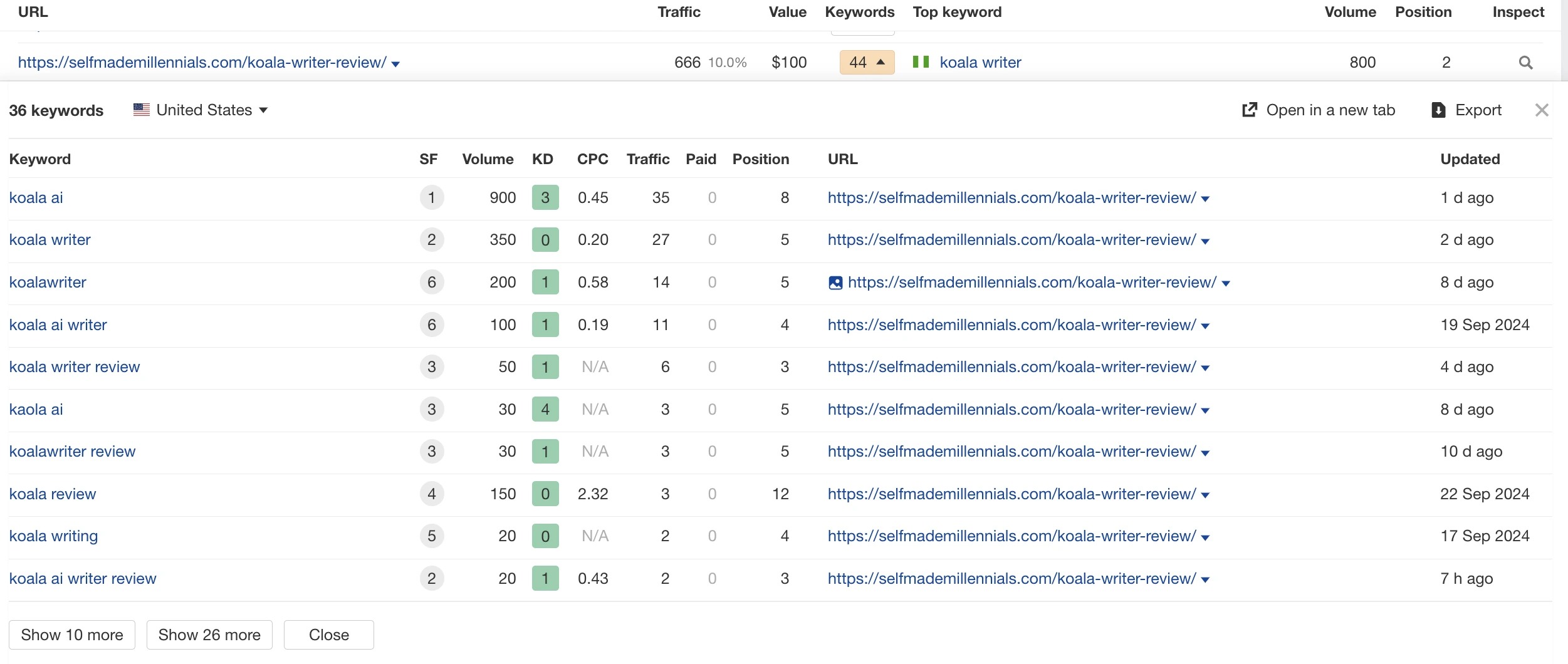Image resolution: width=1568 pixels, height=664 pixels.
Task: Open the koala writing keyword link
Action: [53, 536]
